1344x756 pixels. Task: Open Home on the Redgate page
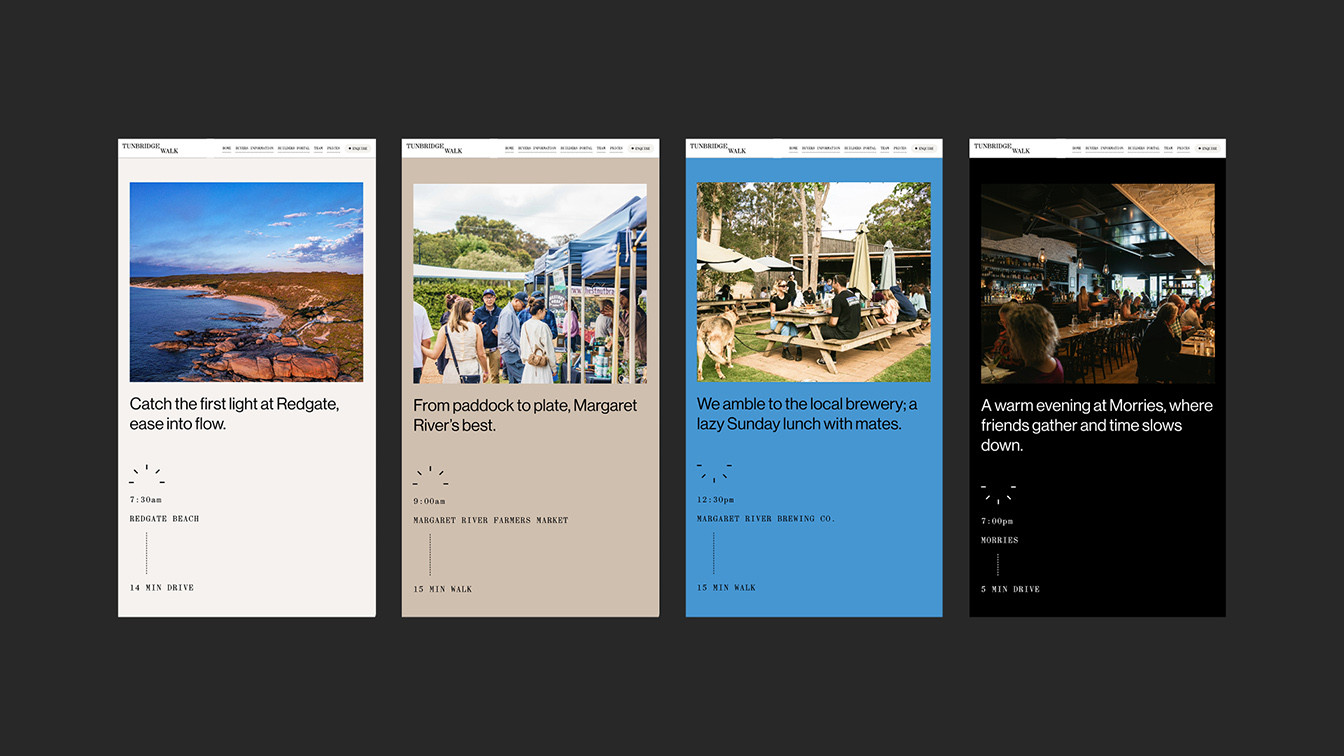227,148
